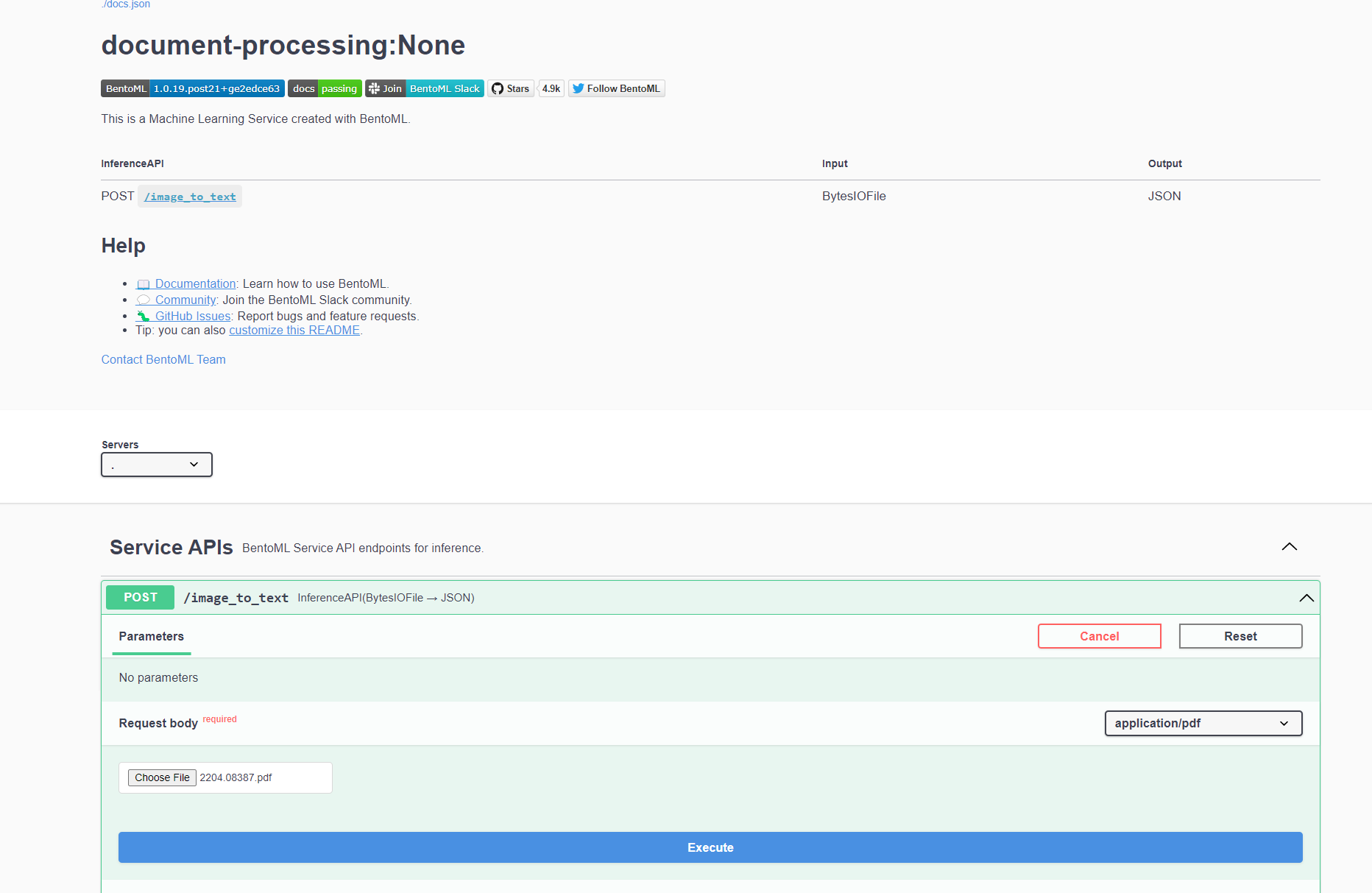The image size is (1372, 893).
Task: Click the BentoML version badge
Action: [x=193, y=88]
